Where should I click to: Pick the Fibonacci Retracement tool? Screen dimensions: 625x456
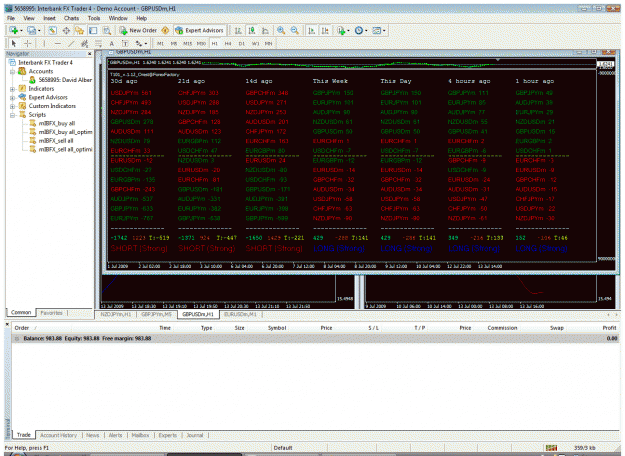98,43
